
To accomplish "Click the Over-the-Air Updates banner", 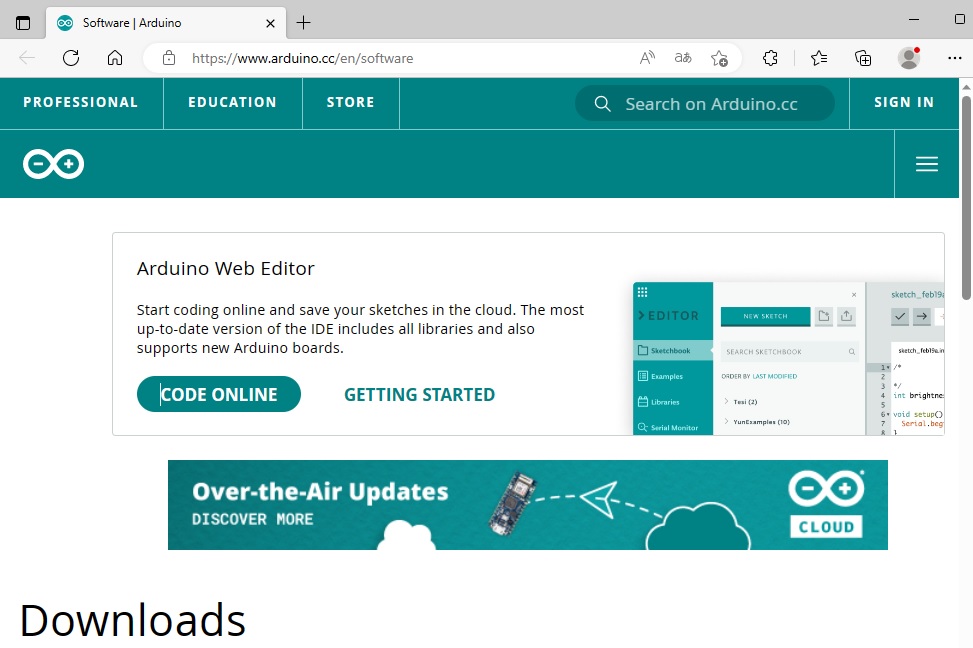I will [527, 505].
